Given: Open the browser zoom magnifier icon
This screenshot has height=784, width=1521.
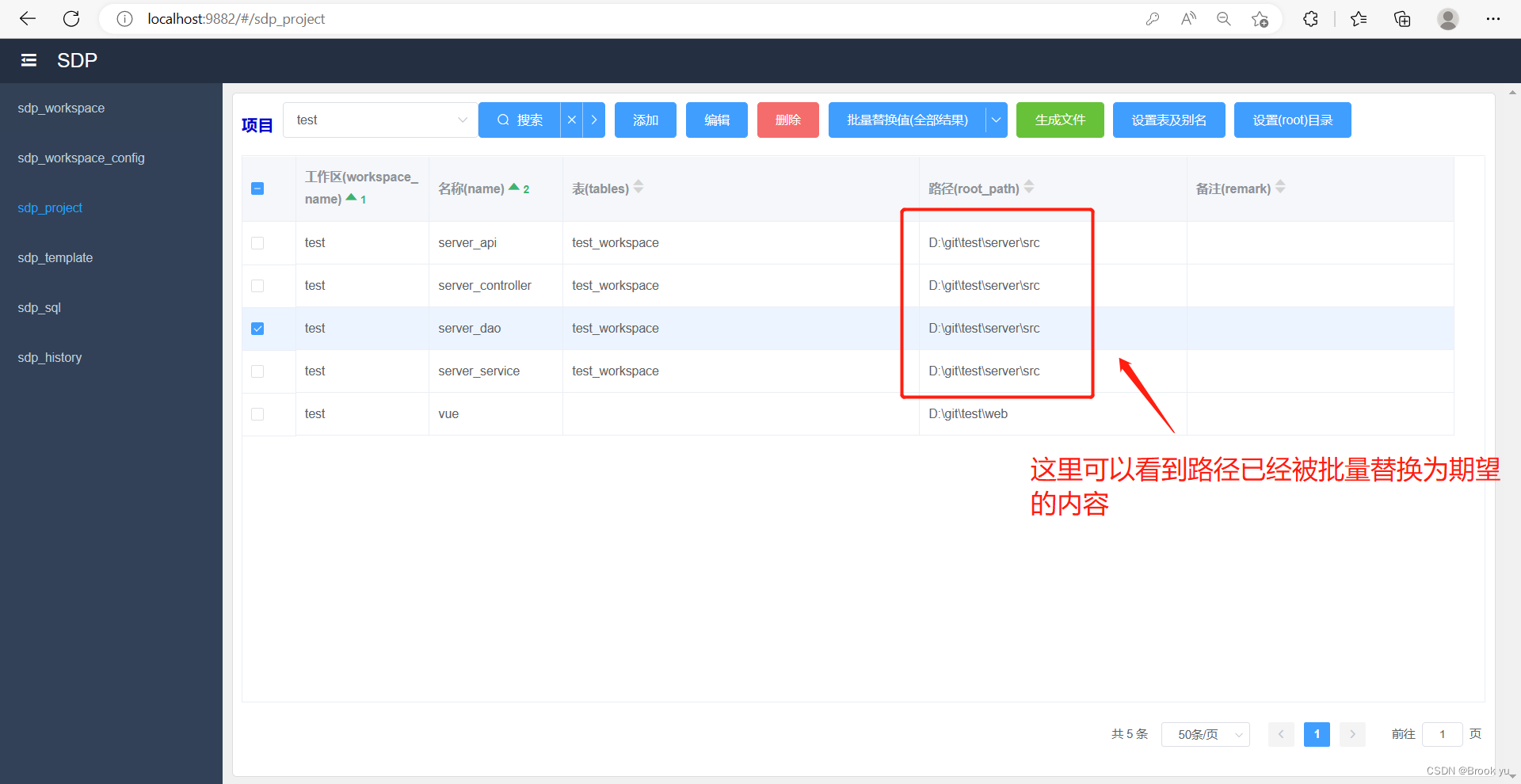Looking at the screenshot, I should point(1224,19).
